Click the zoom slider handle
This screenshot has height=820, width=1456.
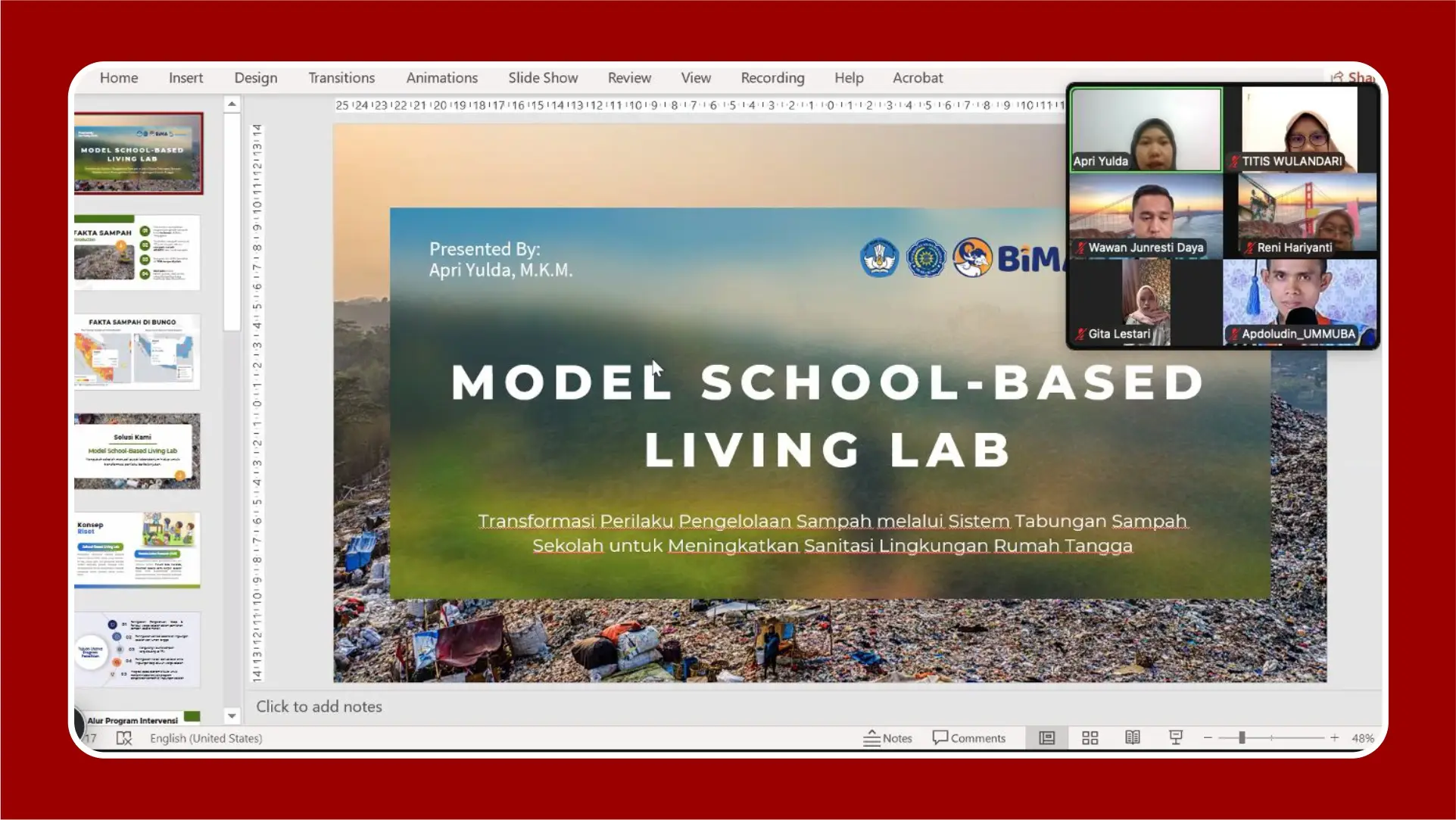point(1242,738)
